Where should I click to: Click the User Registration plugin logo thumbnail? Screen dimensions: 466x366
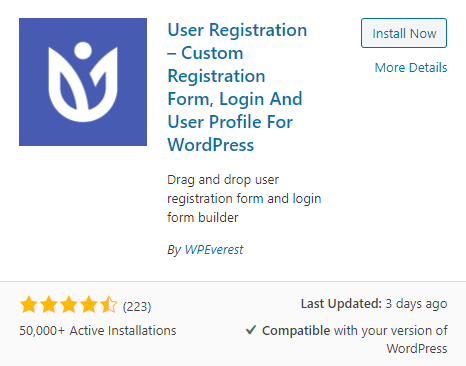(x=83, y=82)
